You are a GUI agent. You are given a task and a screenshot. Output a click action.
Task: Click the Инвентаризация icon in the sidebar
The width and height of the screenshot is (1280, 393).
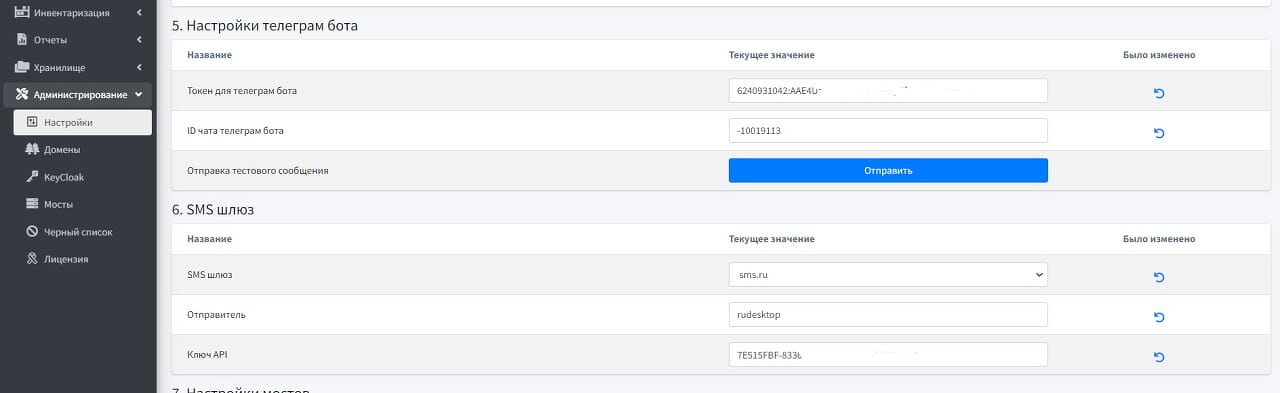pos(22,12)
